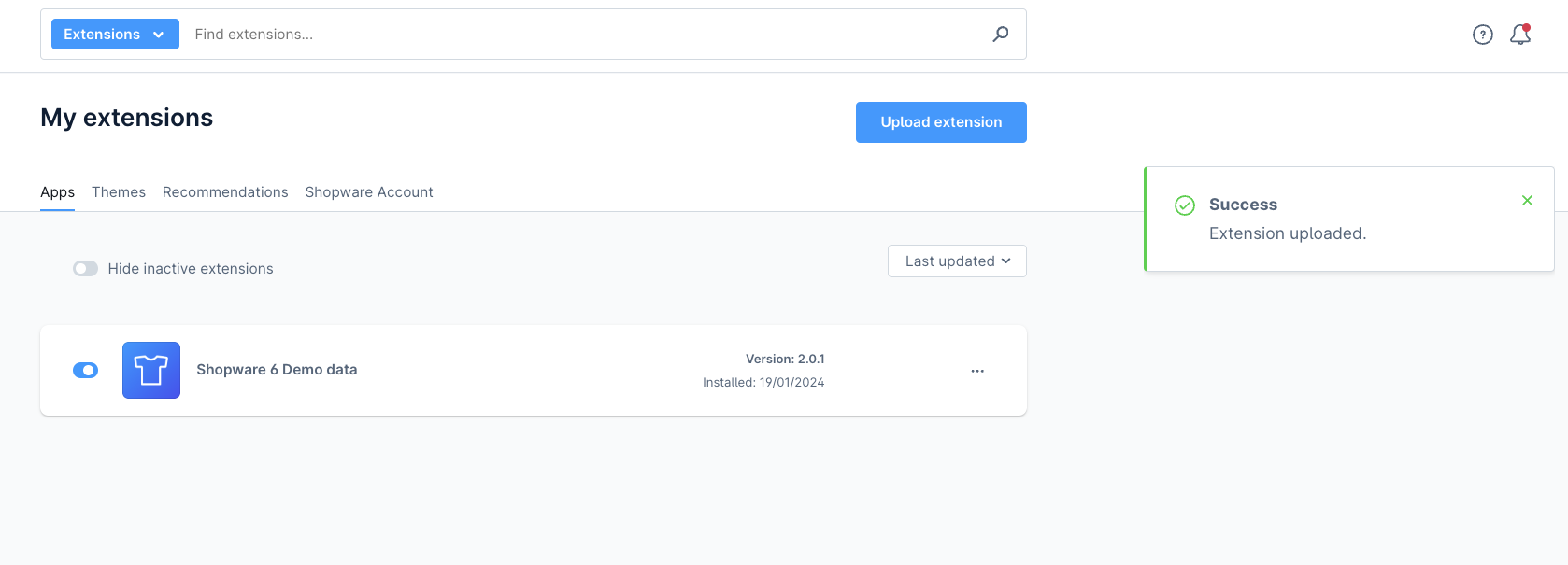
Task: Select the Recommendations tab link
Action: click(224, 191)
